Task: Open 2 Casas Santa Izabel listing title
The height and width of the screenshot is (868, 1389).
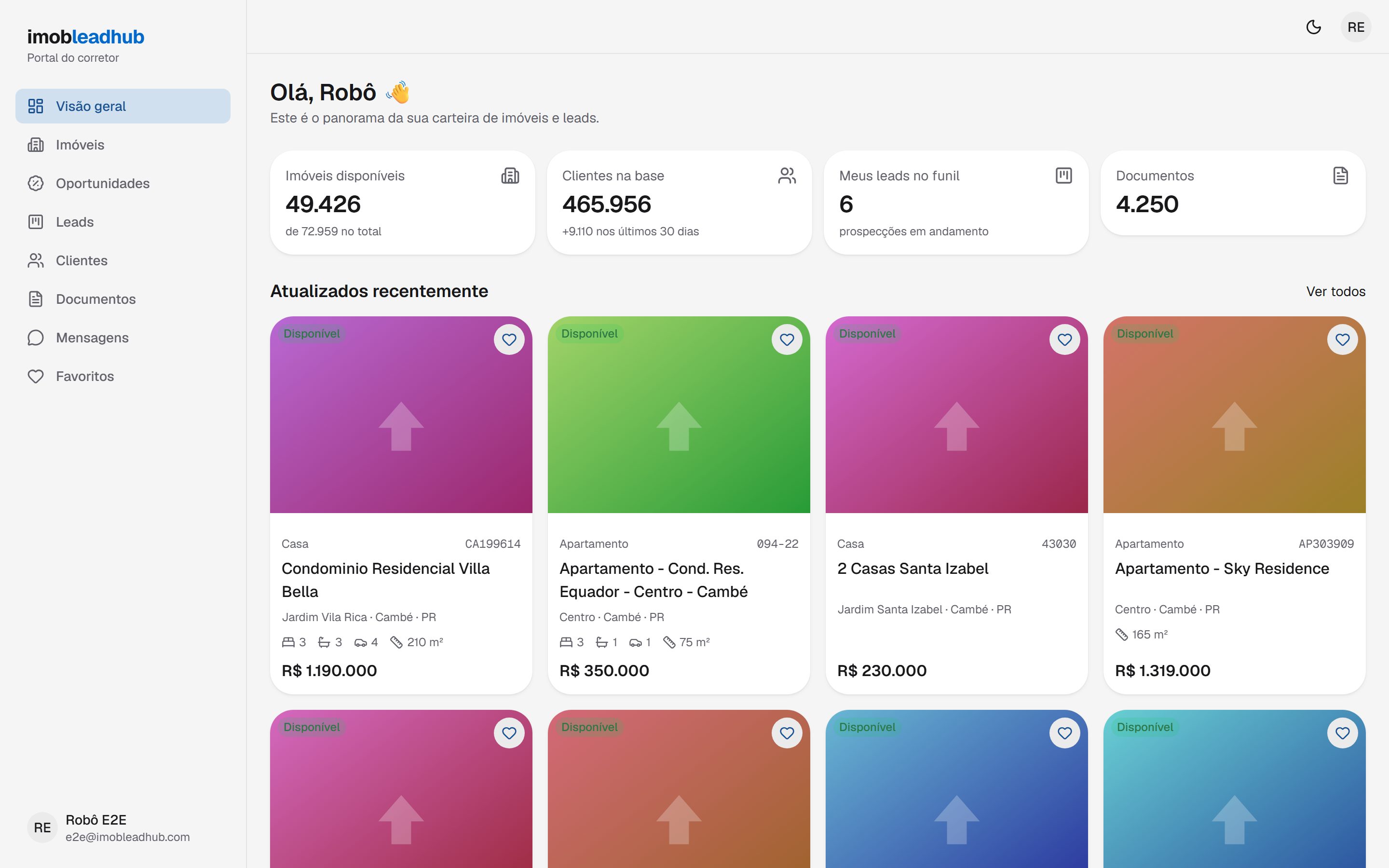Action: pos(912,569)
